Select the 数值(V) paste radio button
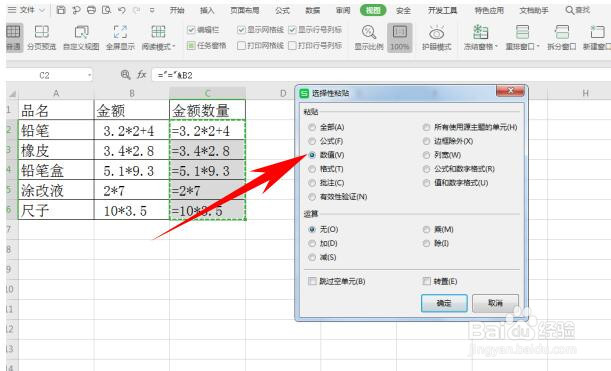Image resolution: width=611 pixels, height=371 pixels. [312, 155]
